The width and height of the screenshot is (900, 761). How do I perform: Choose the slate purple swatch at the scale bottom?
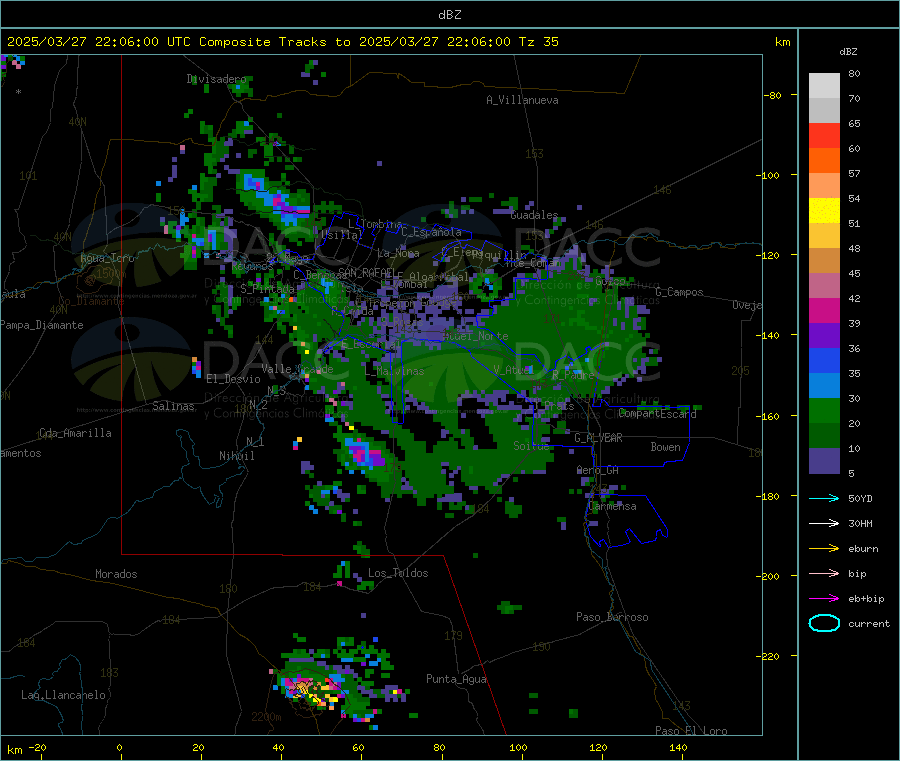(824, 461)
